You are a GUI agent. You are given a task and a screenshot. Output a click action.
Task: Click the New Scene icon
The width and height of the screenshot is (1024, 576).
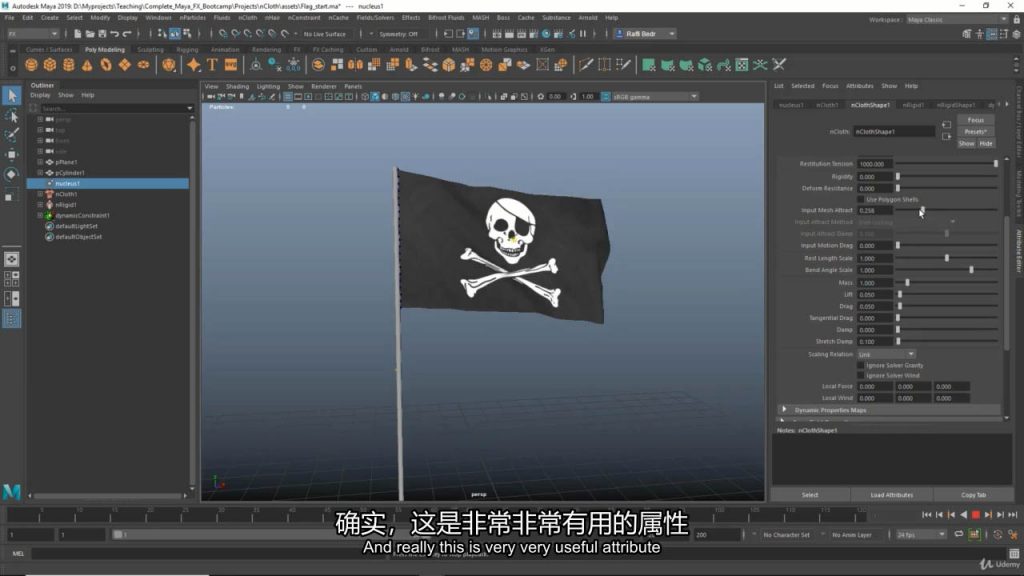click(77, 34)
